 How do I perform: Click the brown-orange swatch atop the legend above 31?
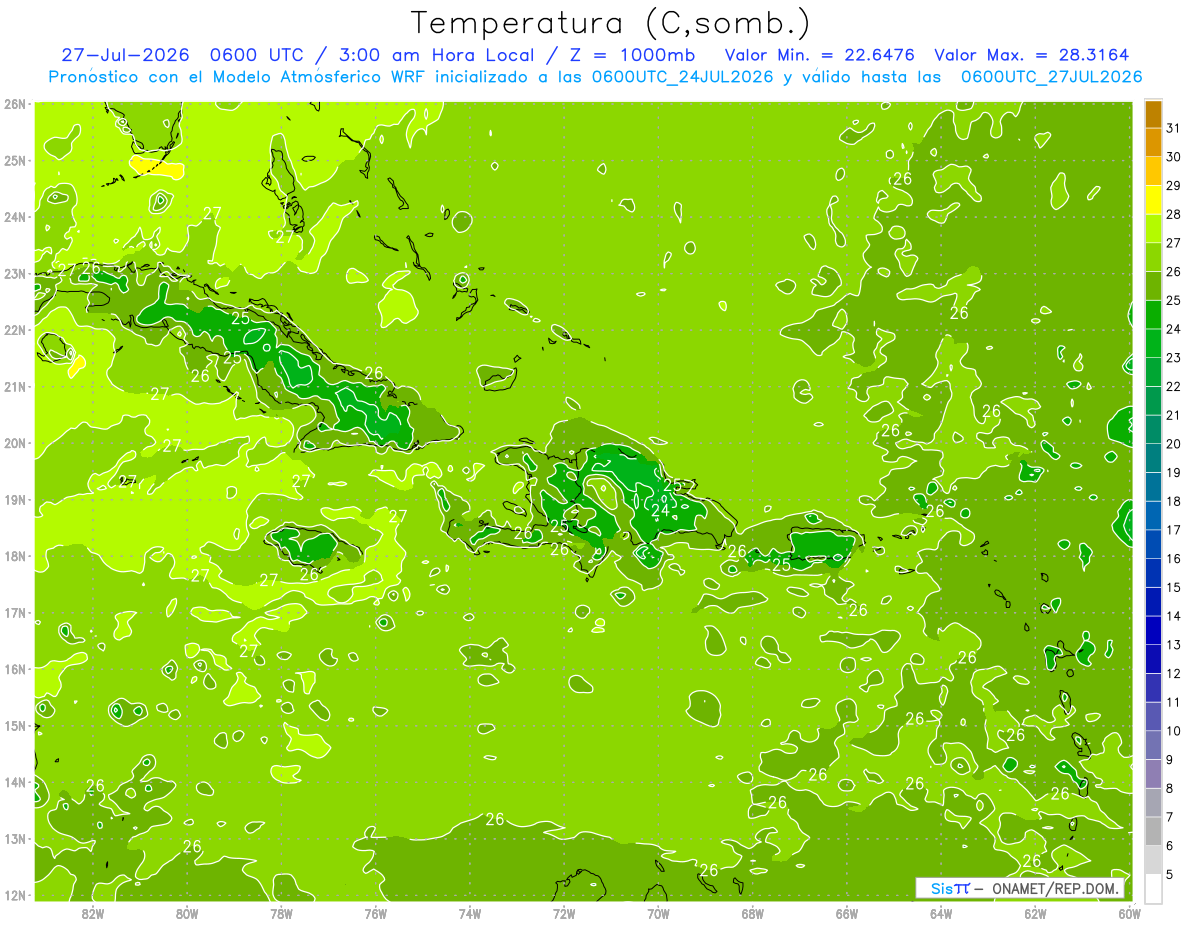(x=1153, y=115)
